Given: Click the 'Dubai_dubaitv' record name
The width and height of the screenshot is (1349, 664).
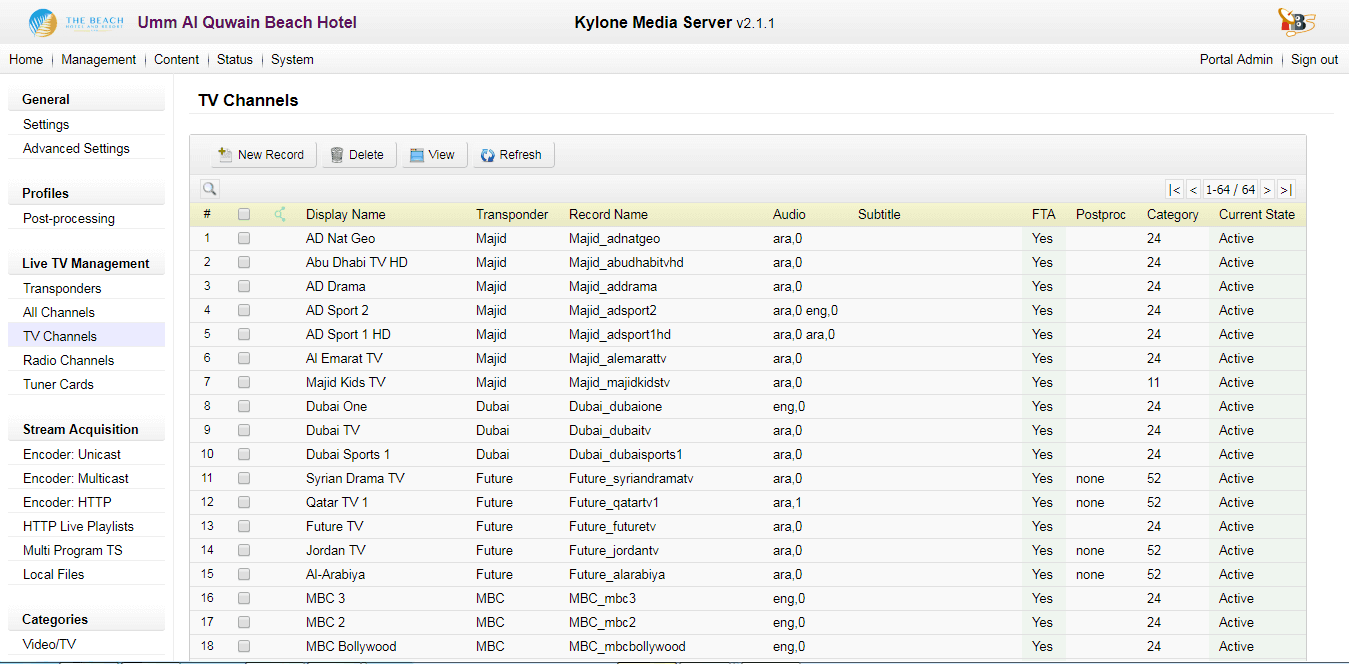Looking at the screenshot, I should [x=610, y=430].
